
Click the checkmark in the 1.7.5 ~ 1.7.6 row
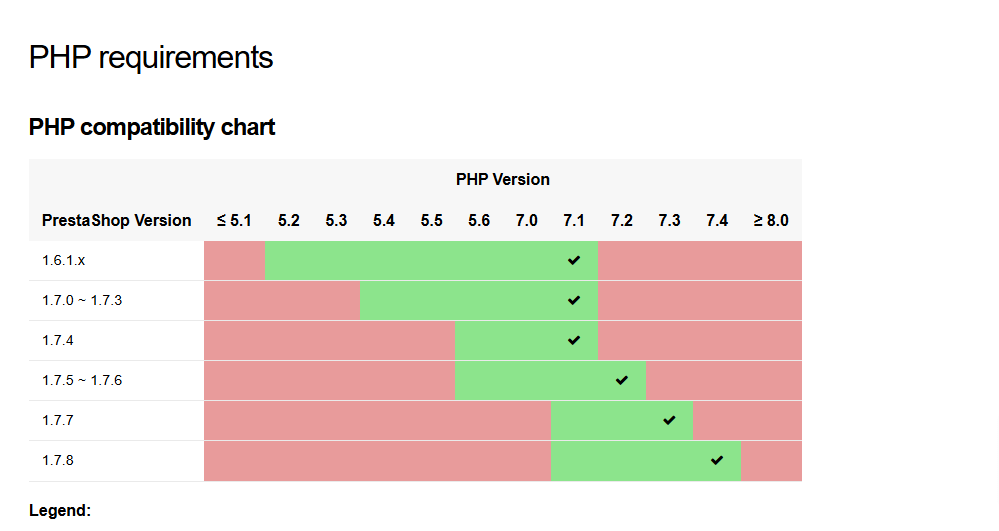click(x=622, y=381)
